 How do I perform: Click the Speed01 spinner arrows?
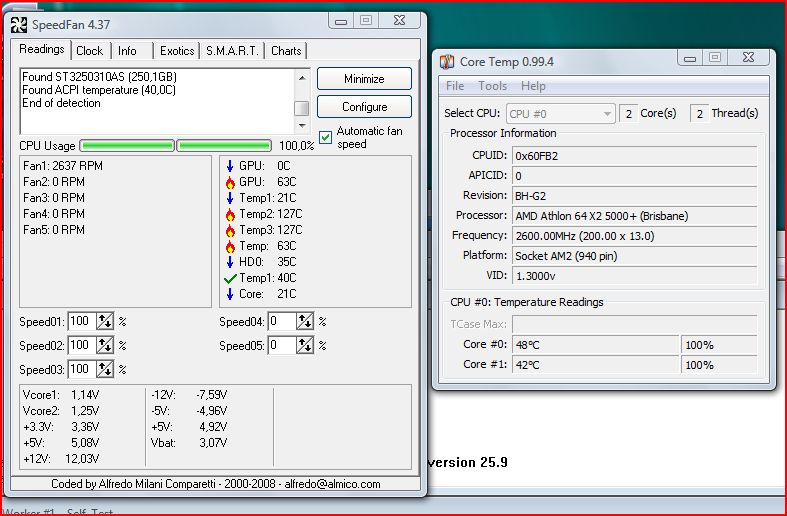(105, 321)
